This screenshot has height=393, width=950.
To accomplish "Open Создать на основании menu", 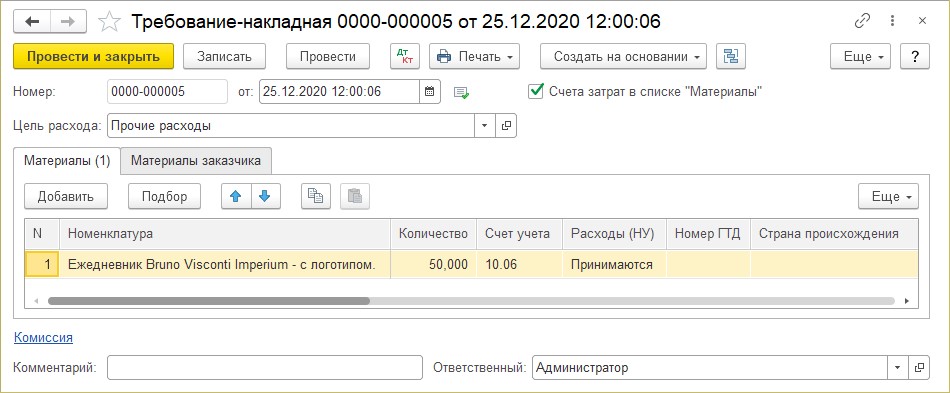I will click(x=623, y=56).
